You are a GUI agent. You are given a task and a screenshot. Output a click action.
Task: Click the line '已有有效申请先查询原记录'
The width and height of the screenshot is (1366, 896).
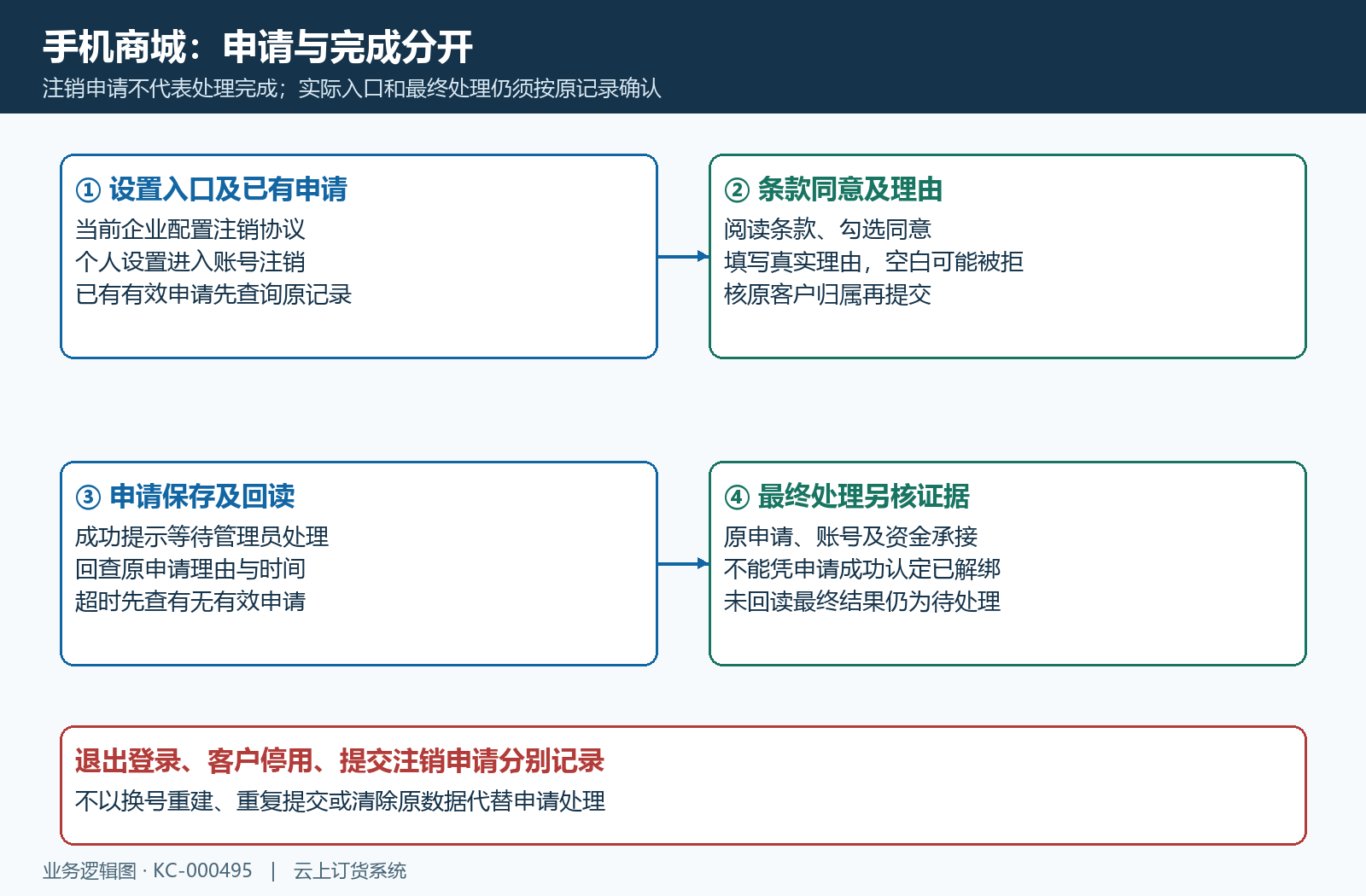213,294
